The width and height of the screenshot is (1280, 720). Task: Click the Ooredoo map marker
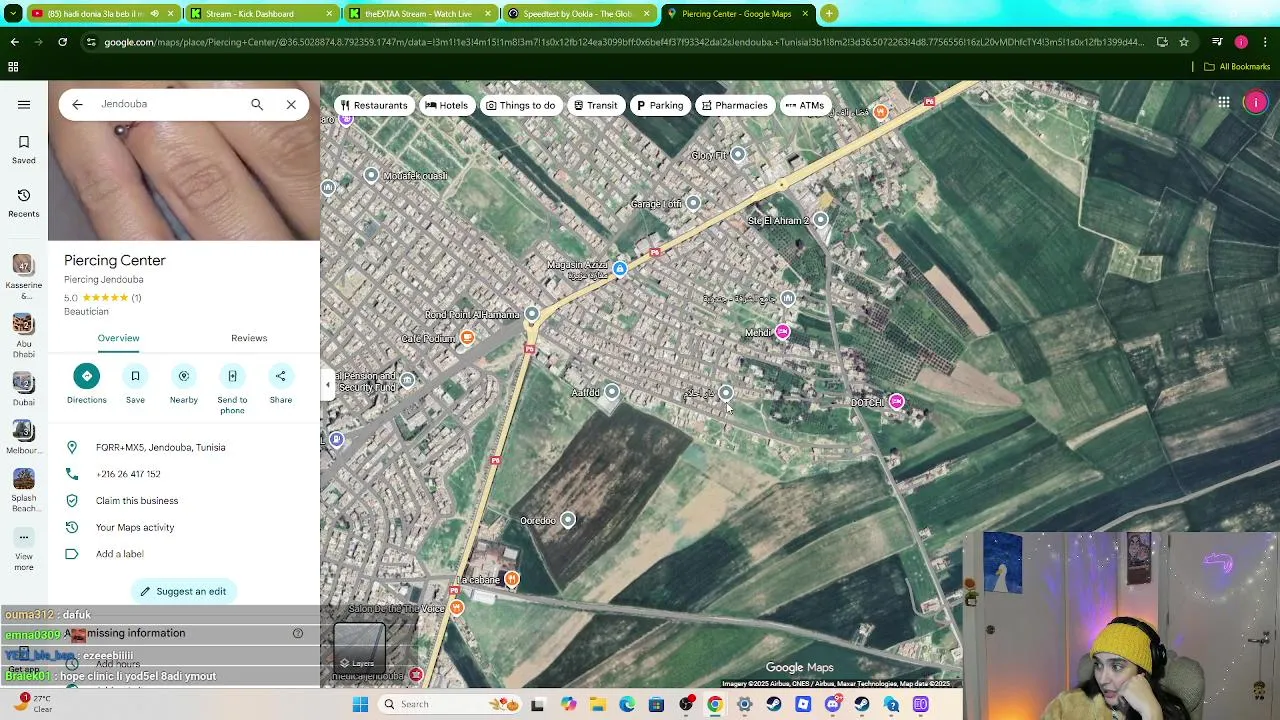pos(568,520)
